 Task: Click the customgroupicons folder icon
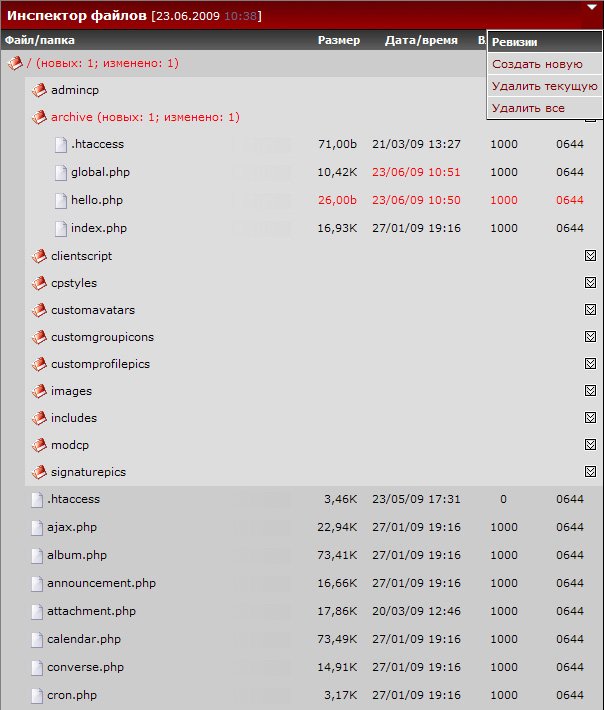click(x=39, y=337)
